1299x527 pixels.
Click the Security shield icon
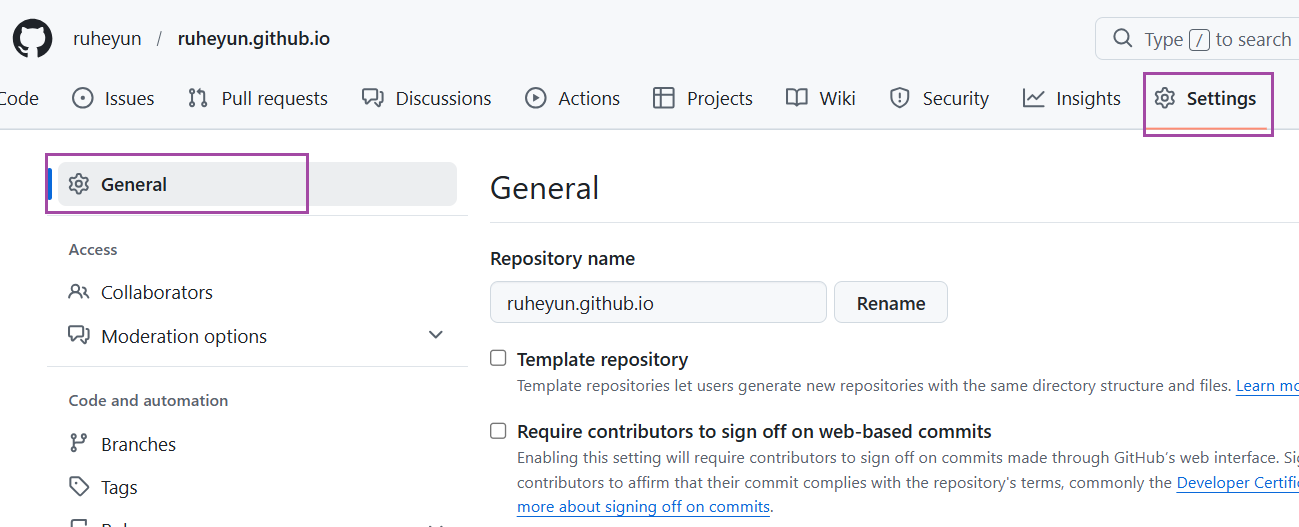click(x=900, y=98)
